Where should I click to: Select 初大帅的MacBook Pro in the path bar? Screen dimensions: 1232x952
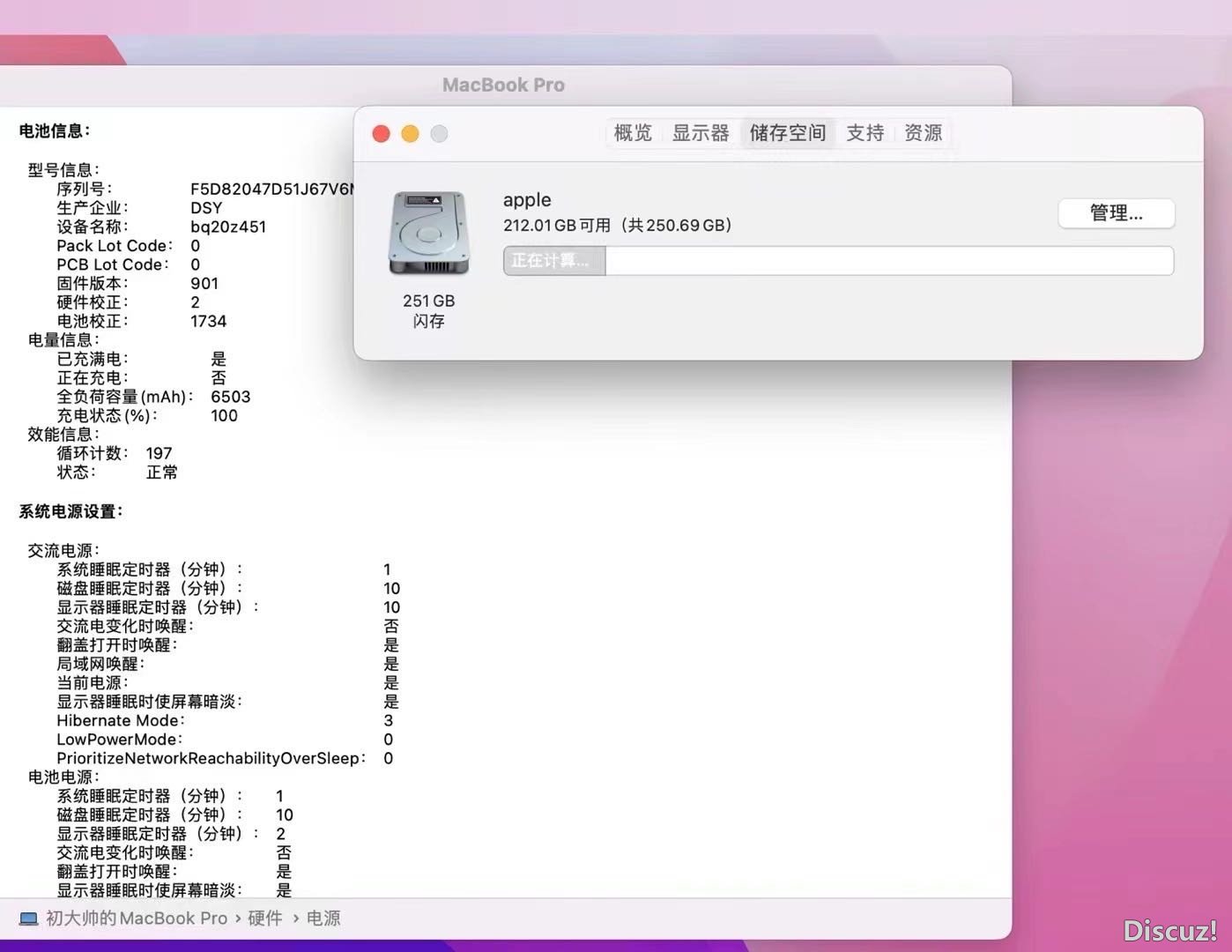(x=137, y=919)
